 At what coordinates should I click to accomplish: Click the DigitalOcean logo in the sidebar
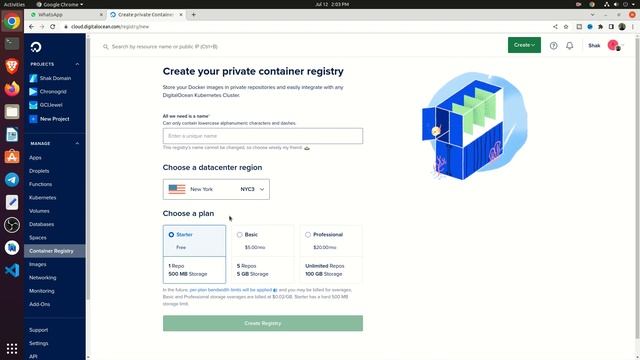point(36,47)
